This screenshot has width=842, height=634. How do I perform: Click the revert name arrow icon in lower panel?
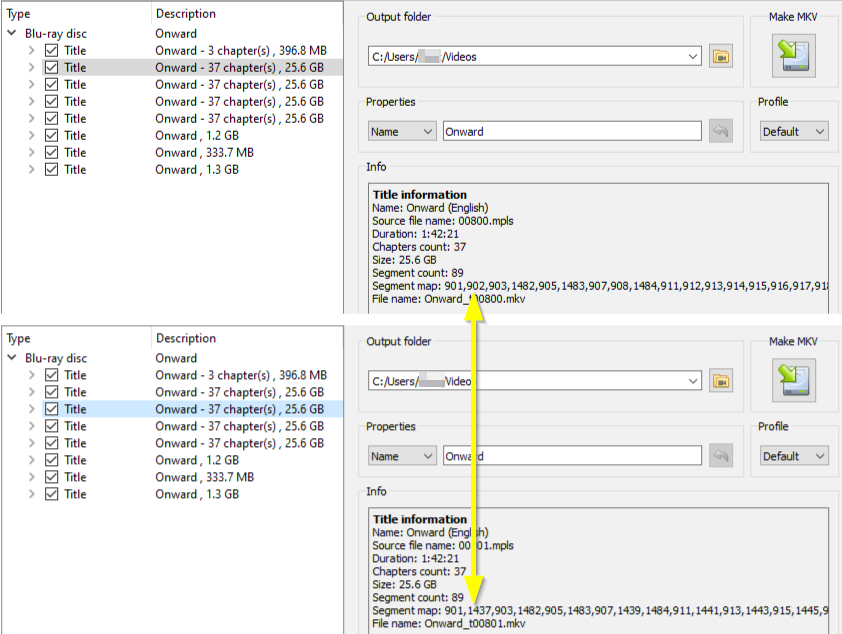721,456
